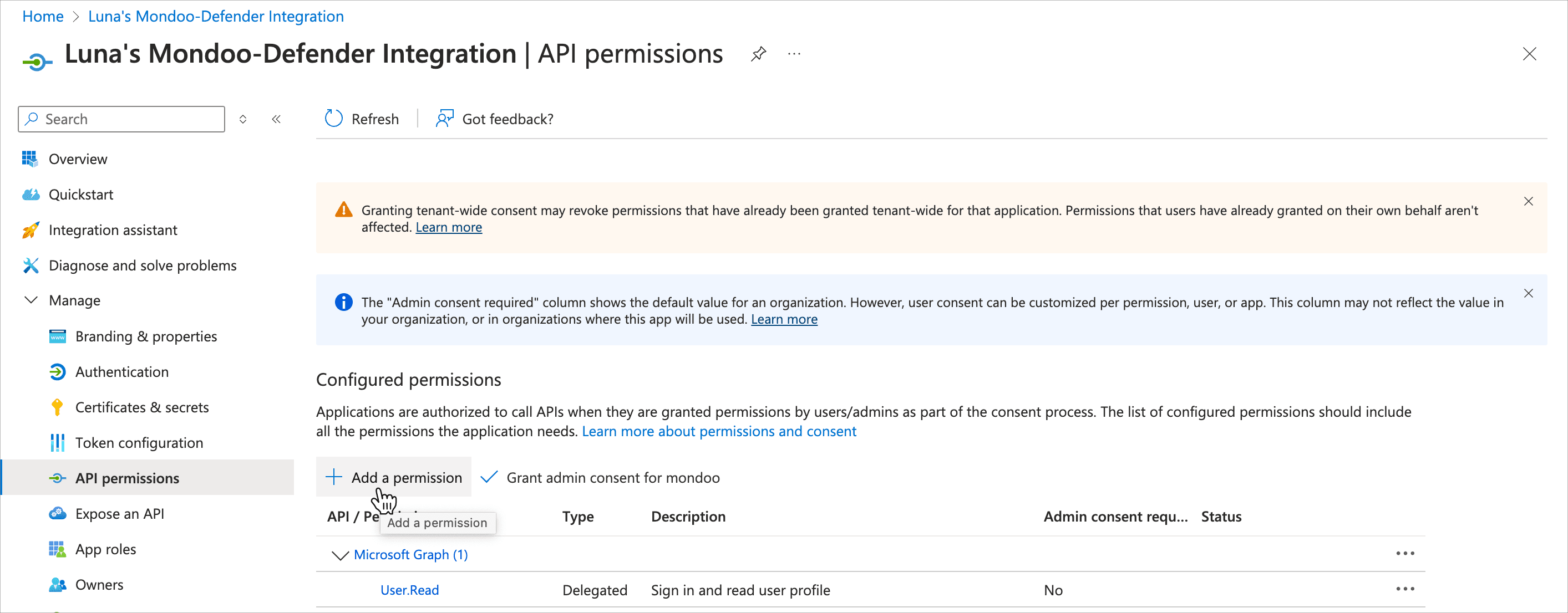Image resolution: width=1568 pixels, height=613 pixels.
Task: Click the Token configuration icon
Action: [57, 442]
